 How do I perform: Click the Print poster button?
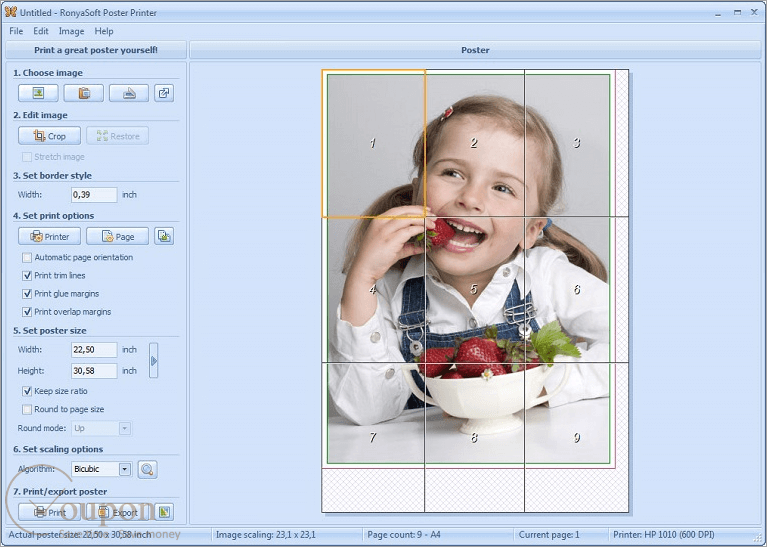49,512
